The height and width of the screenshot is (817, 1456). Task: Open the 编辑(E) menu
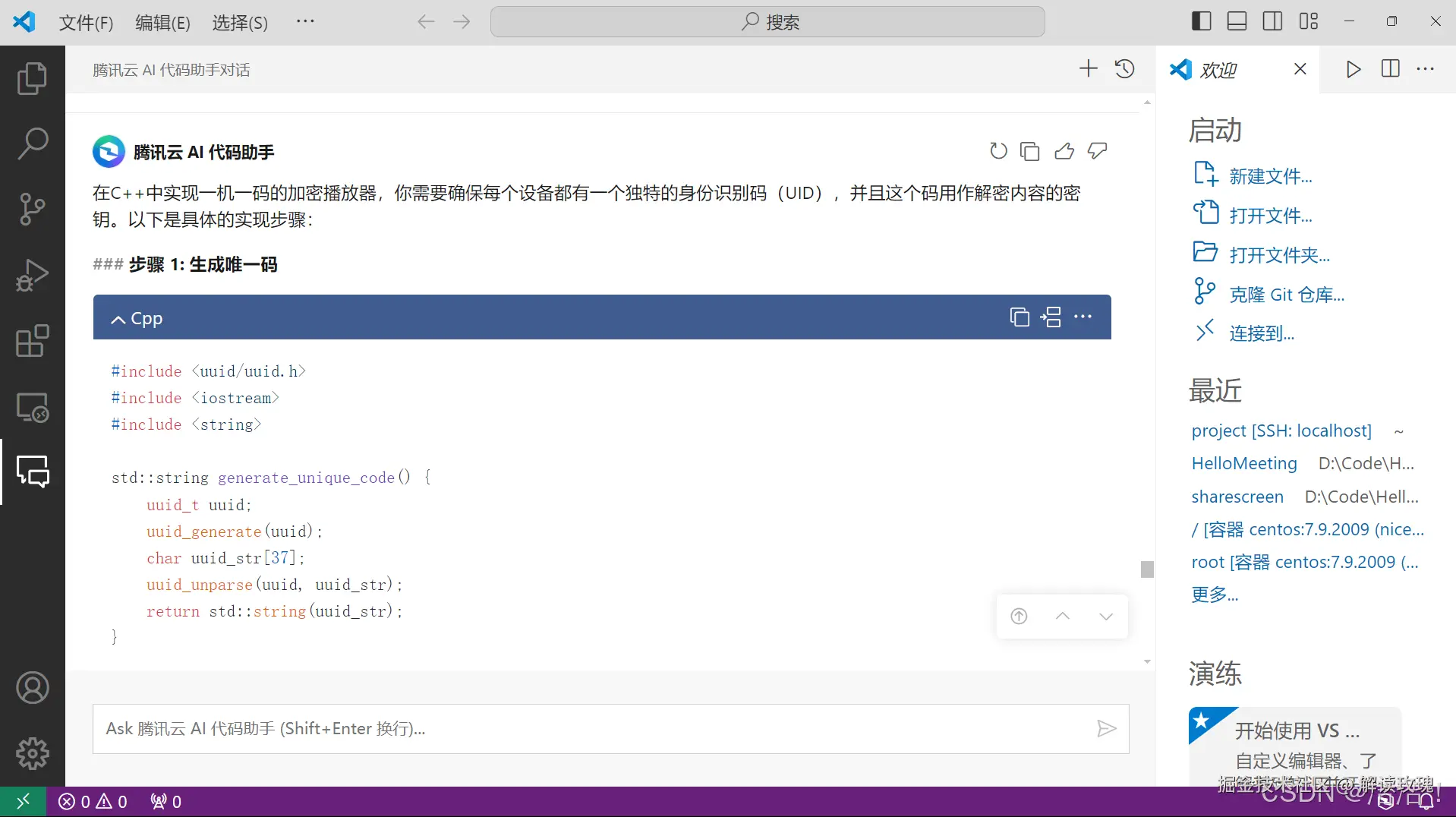(x=162, y=22)
